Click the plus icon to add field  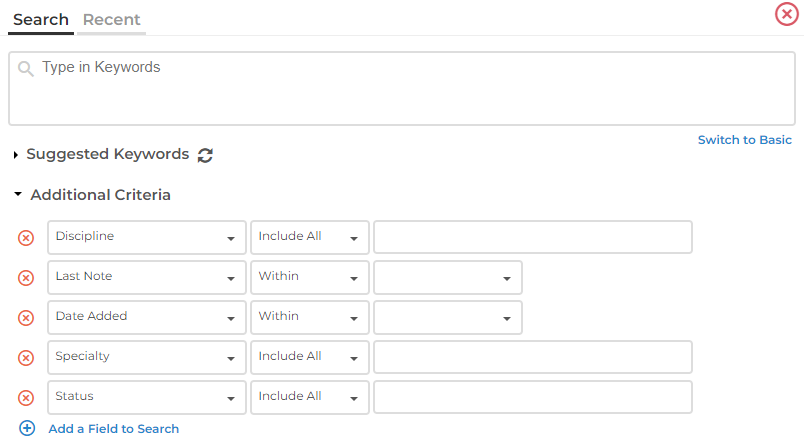[27, 428]
